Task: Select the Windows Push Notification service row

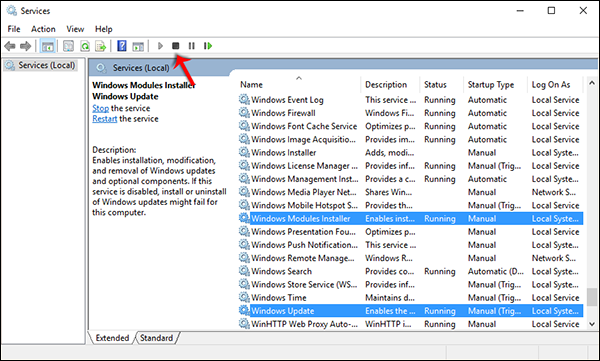Action: point(411,245)
